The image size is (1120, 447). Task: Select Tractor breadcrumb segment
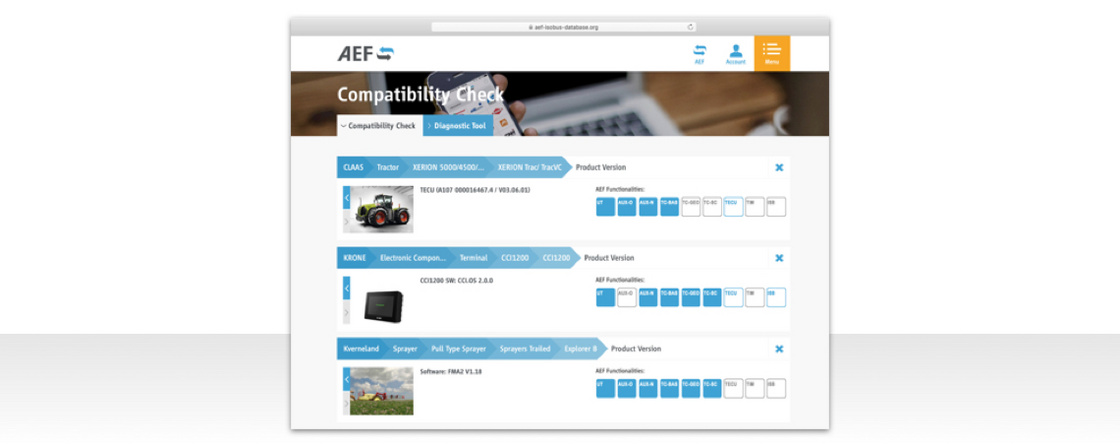[388, 167]
